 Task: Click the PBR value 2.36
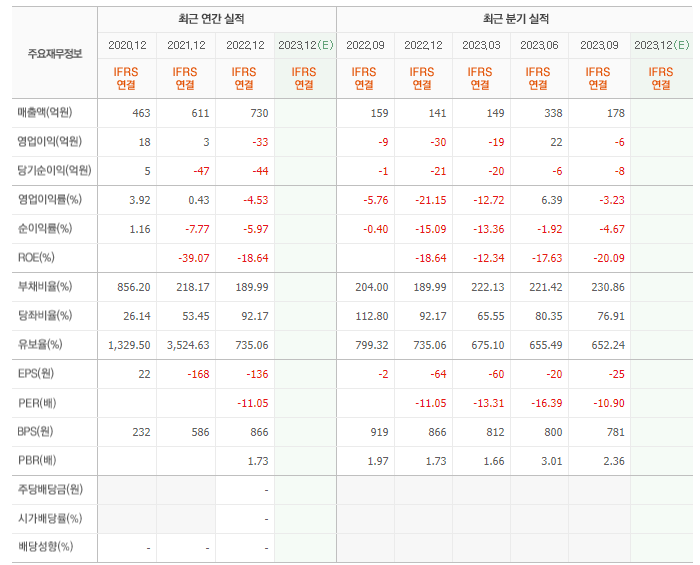pyautogui.click(x=614, y=461)
